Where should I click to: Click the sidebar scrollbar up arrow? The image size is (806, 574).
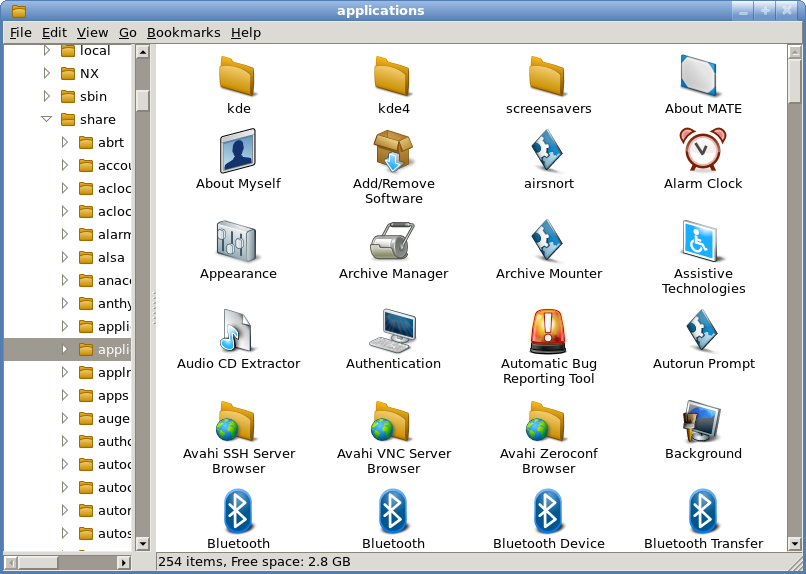tap(142, 52)
